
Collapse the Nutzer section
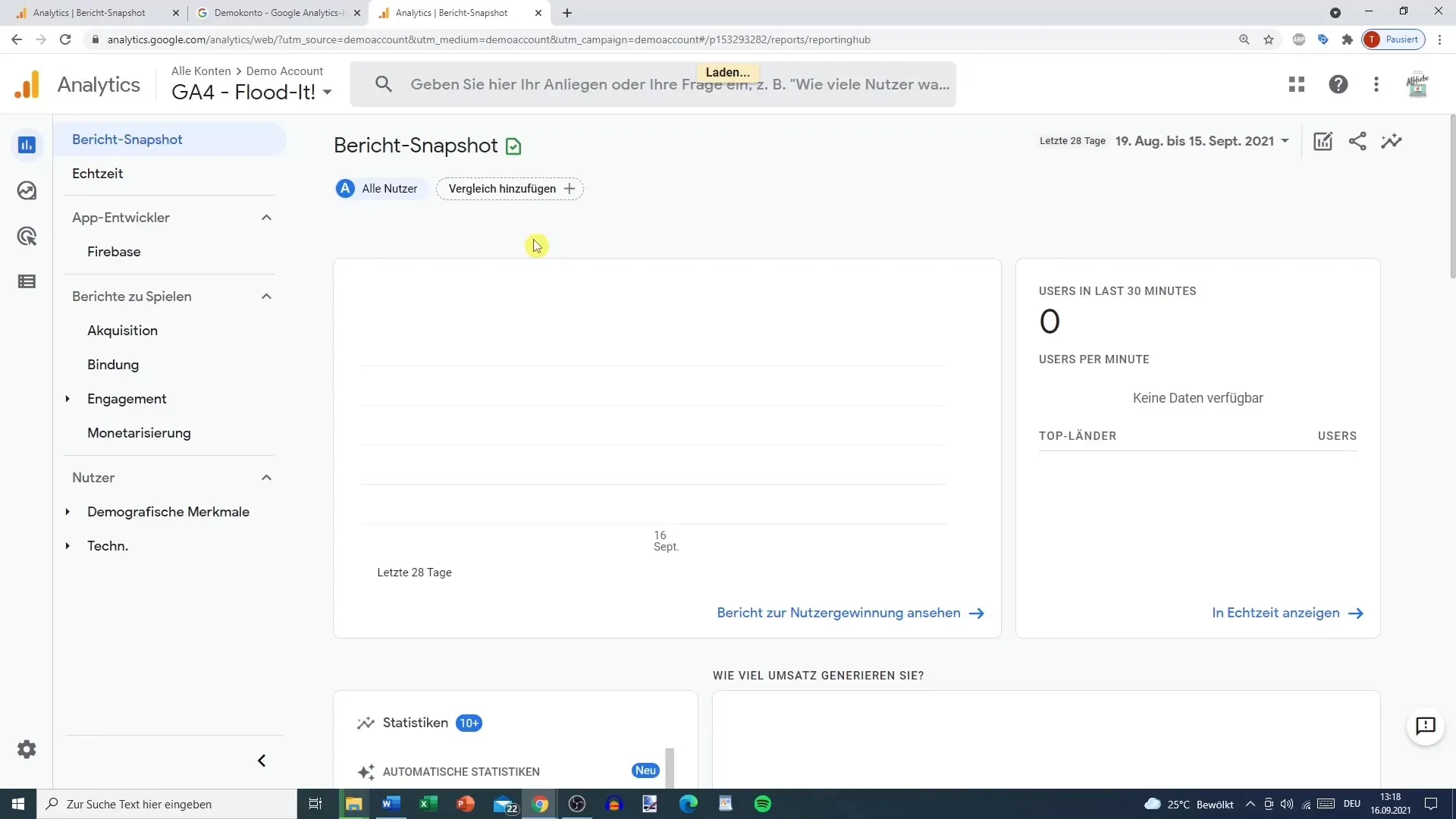[x=266, y=478]
